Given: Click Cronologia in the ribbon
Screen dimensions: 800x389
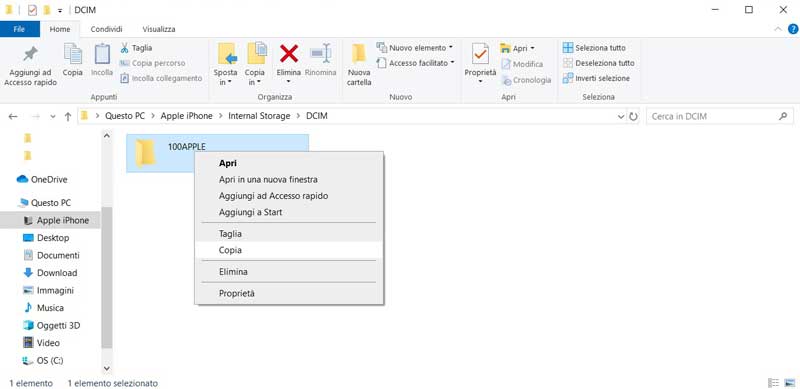Looking at the screenshot, I should tap(526, 80).
